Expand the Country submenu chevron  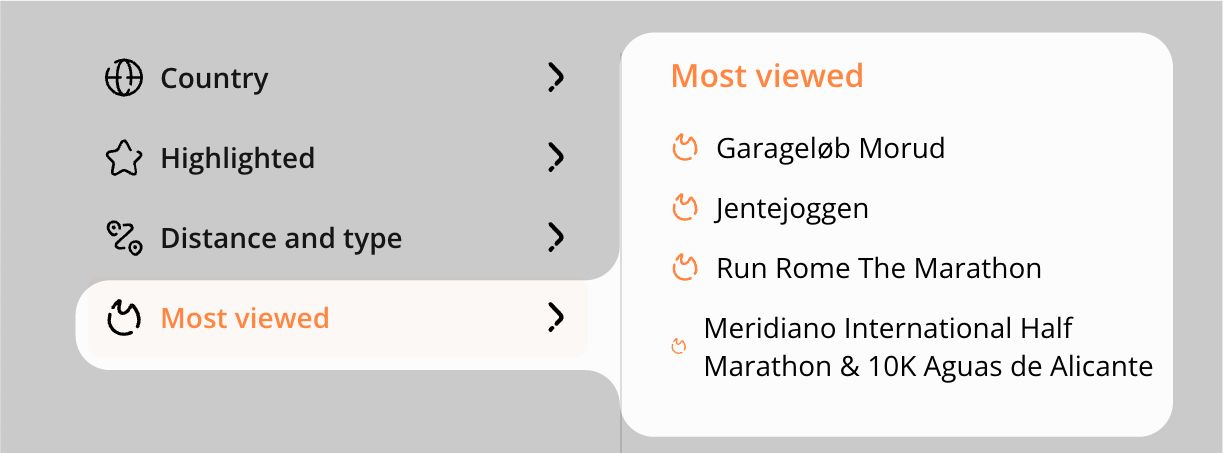point(556,78)
